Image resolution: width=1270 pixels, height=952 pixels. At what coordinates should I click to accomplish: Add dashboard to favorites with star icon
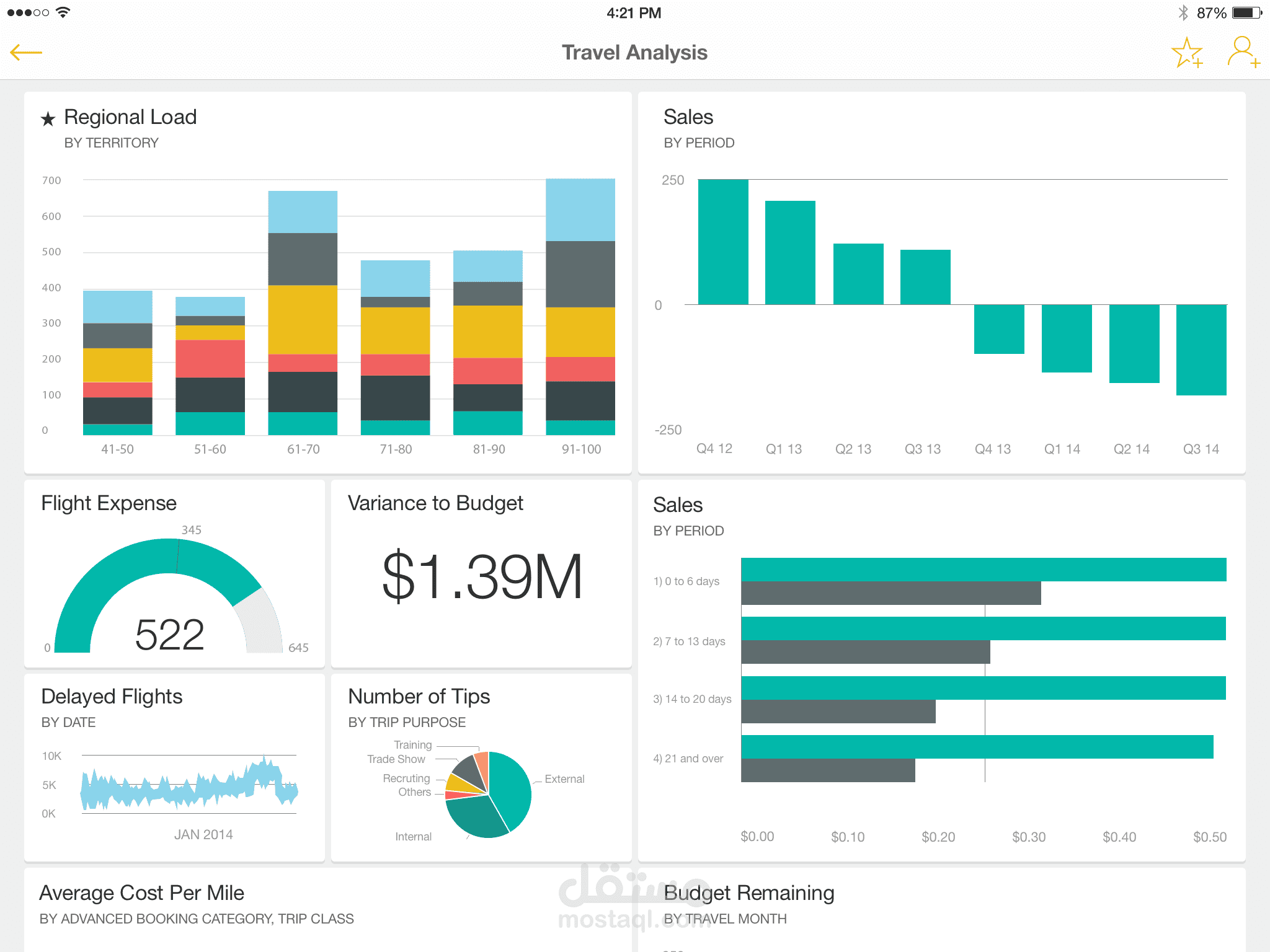click(x=1187, y=53)
